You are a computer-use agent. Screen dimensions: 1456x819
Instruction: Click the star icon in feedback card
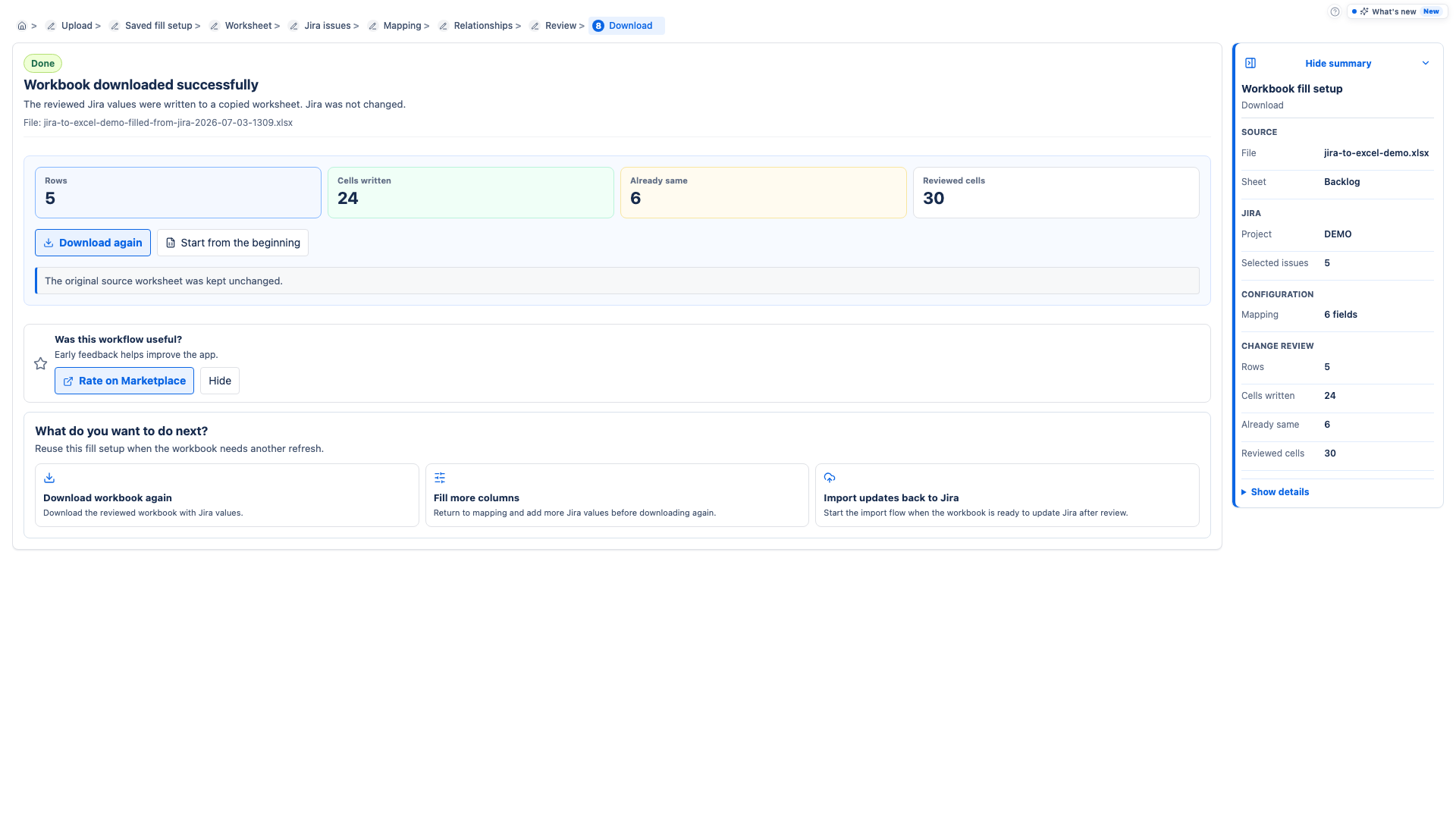click(41, 363)
